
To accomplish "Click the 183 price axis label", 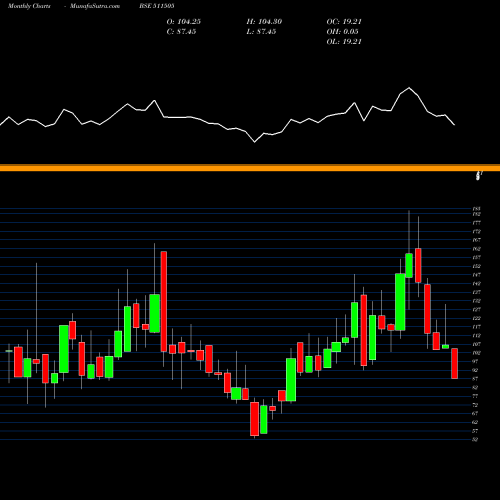I will point(476,209).
